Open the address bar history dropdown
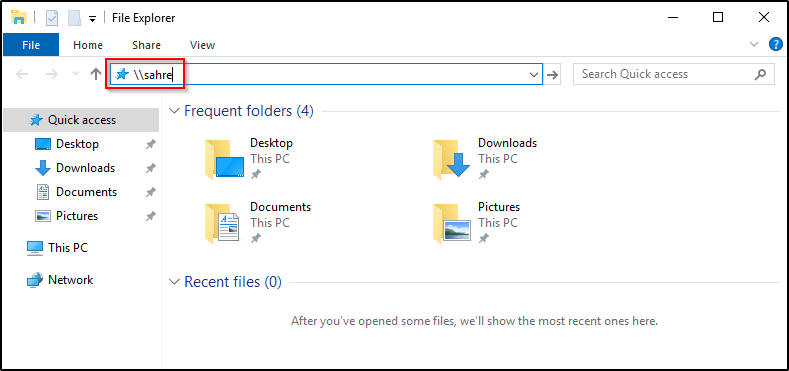 534,75
